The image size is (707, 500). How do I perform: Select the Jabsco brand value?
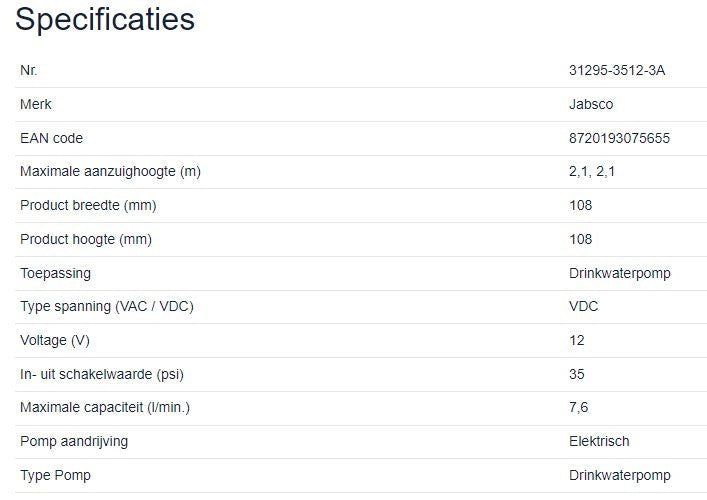592,104
